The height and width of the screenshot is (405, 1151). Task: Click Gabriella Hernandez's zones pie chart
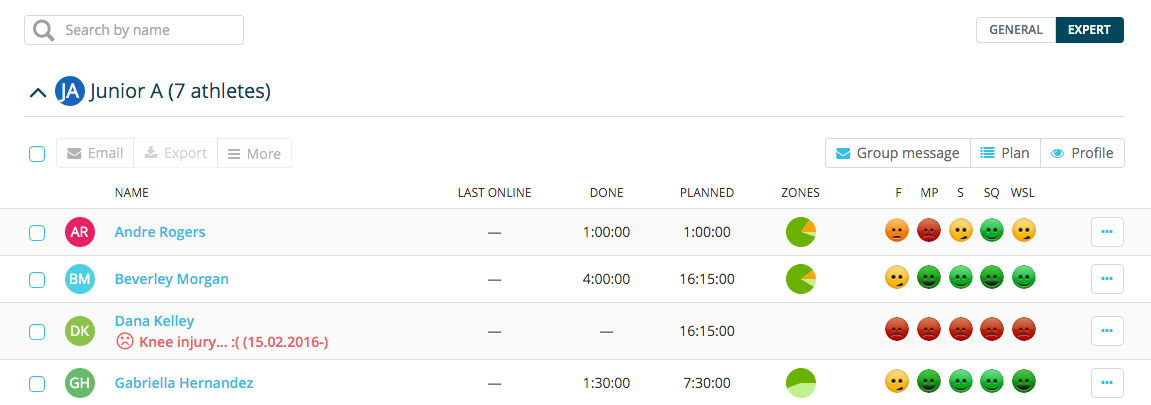pos(801,382)
